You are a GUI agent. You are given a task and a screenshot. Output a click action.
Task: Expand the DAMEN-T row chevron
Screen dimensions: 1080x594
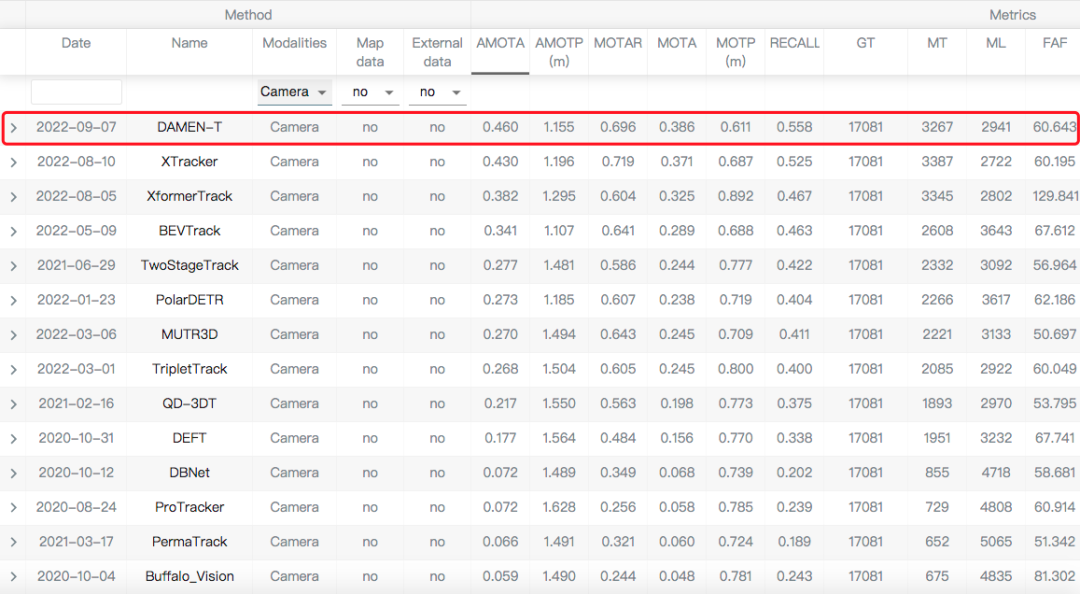point(13,128)
